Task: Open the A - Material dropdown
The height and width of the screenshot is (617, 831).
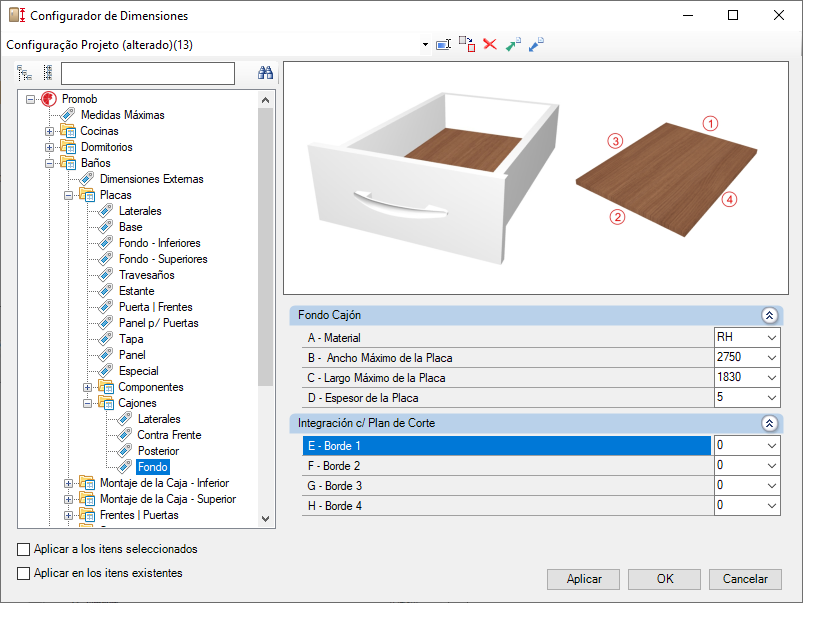Action: pyautogui.click(x=772, y=337)
